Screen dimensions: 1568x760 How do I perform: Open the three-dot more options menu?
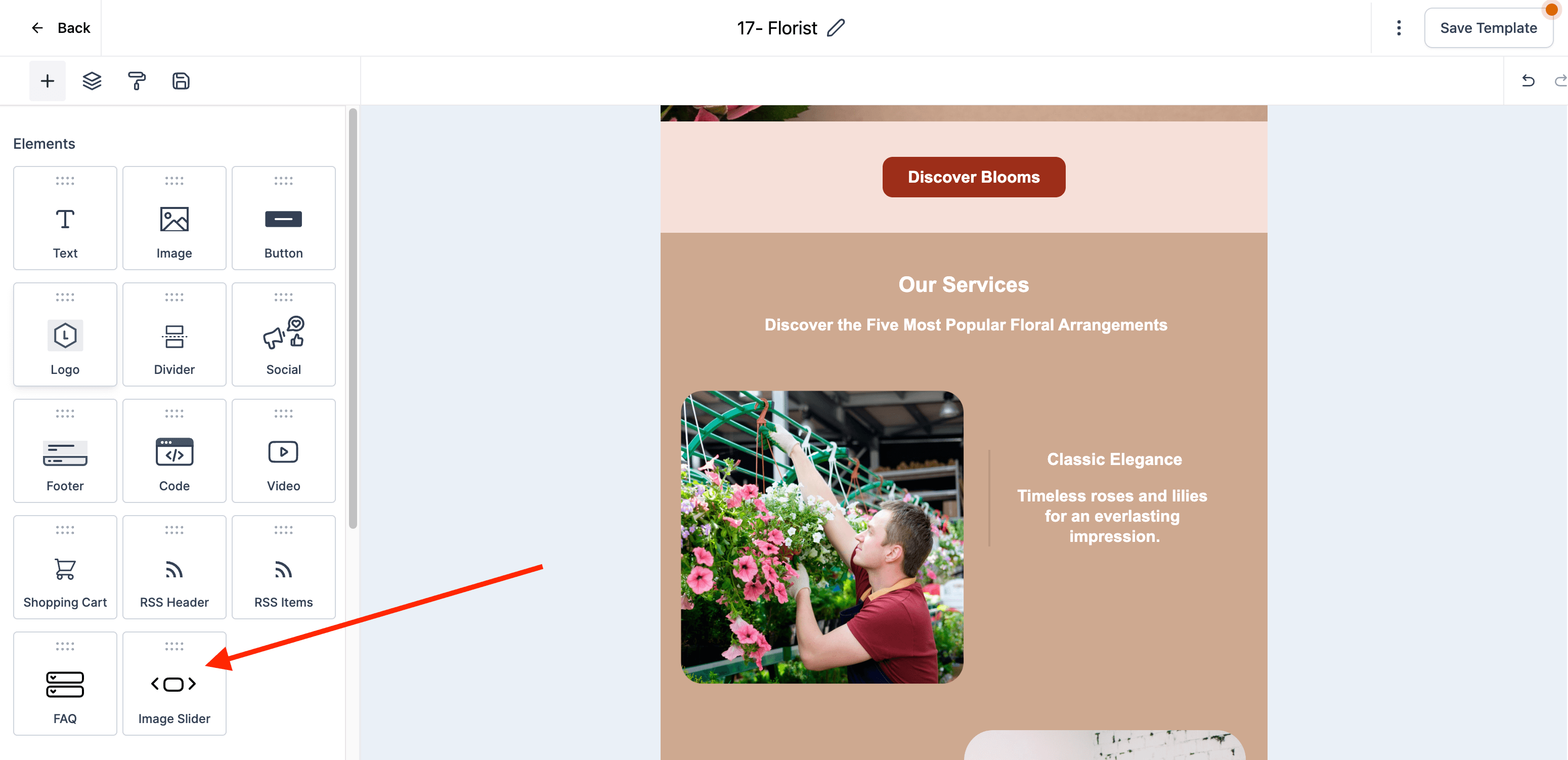pyautogui.click(x=1399, y=28)
